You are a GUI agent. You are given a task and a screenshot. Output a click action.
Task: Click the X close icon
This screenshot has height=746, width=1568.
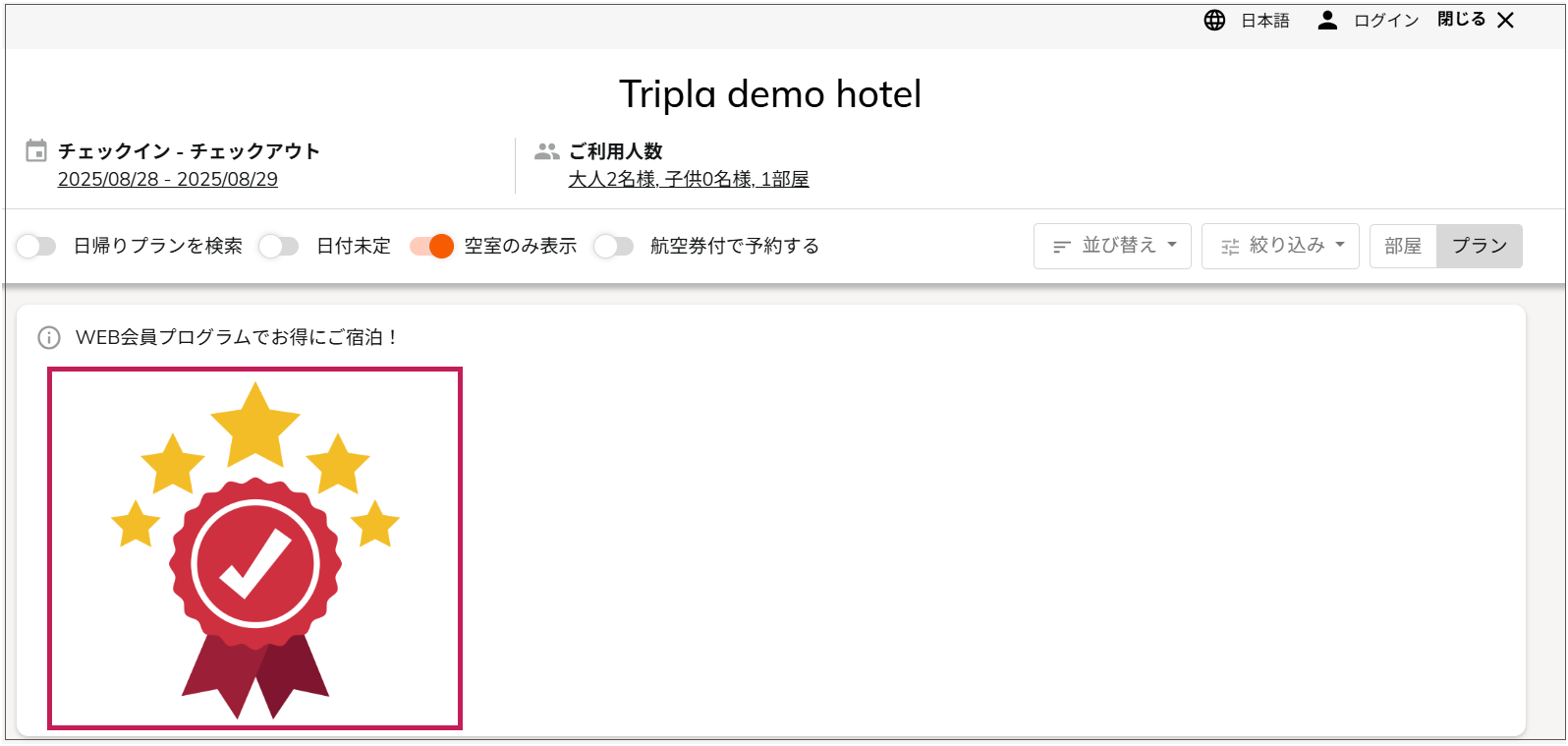tap(1505, 21)
